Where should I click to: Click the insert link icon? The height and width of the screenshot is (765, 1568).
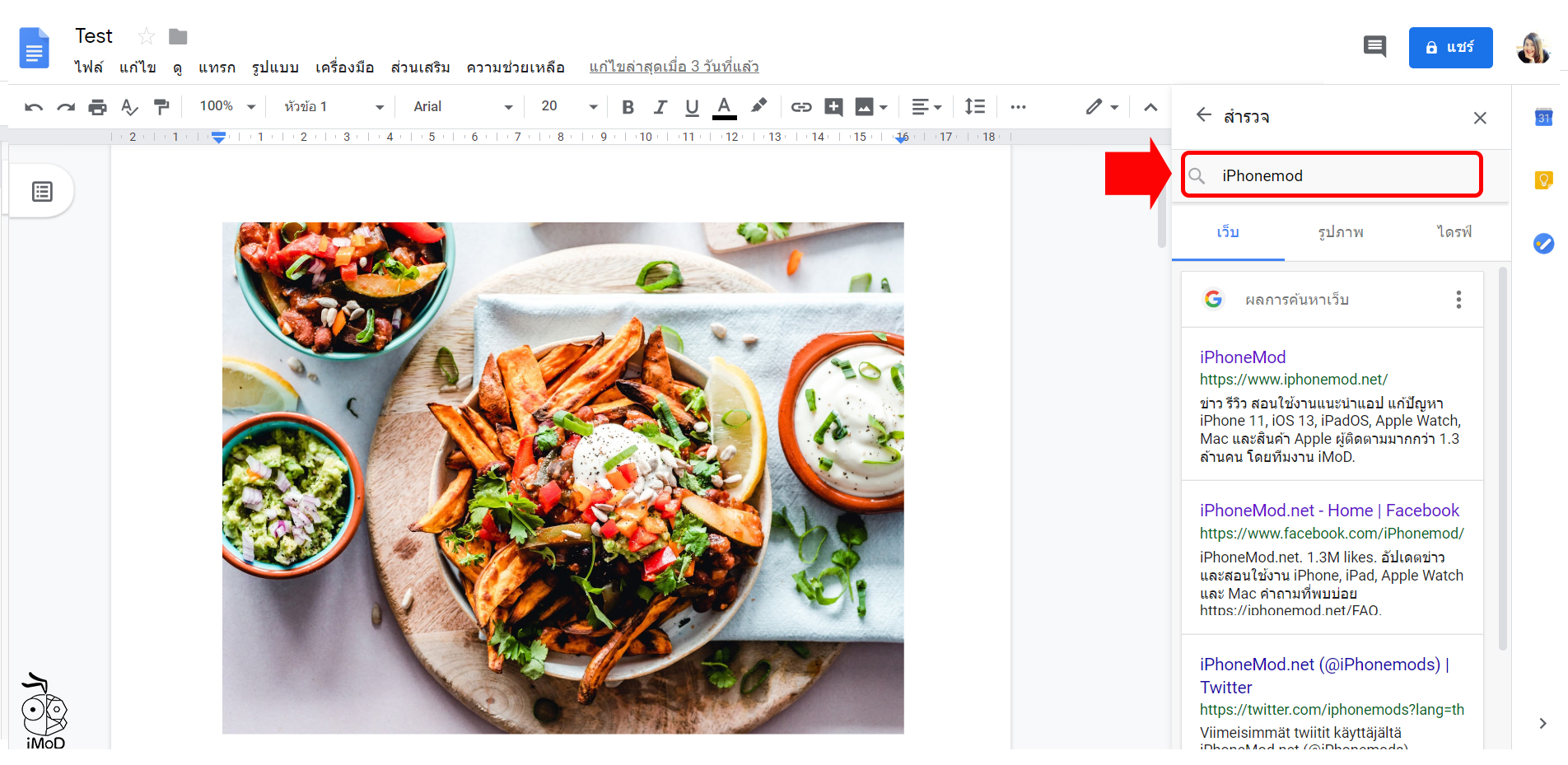800,106
